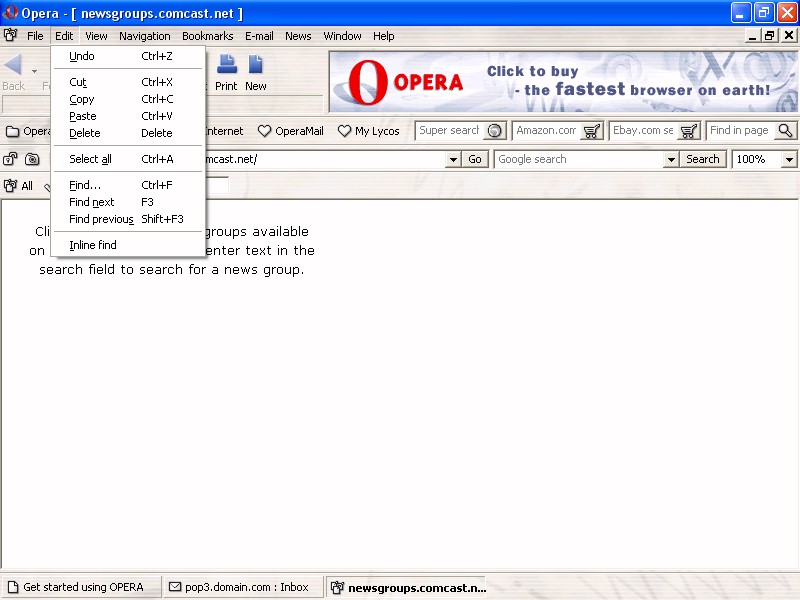Open the View menu
Image resolution: width=800 pixels, height=600 pixels.
tap(96, 36)
